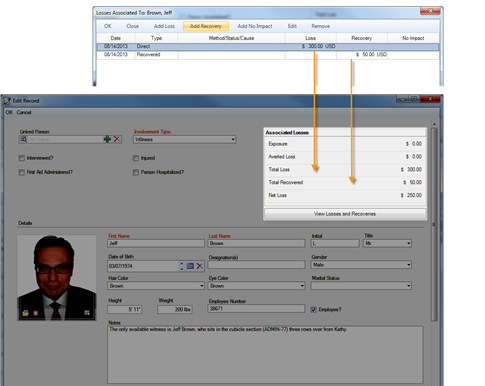485x386 pixels.
Task: Click the View Losses and Recoveries button
Action: [x=345, y=214]
